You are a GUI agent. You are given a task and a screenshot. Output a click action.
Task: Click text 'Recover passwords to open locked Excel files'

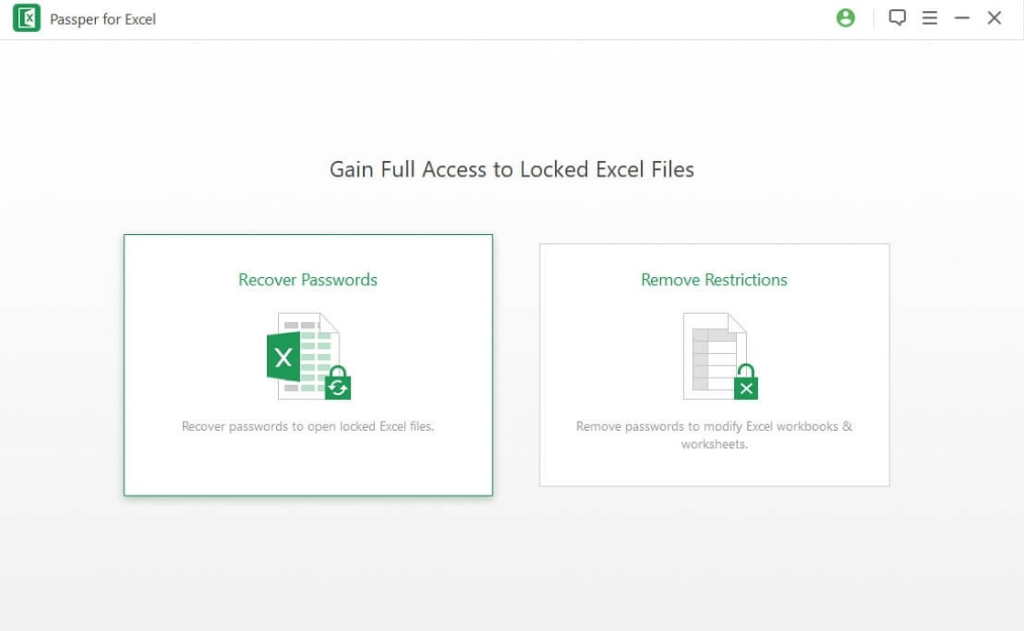307,426
